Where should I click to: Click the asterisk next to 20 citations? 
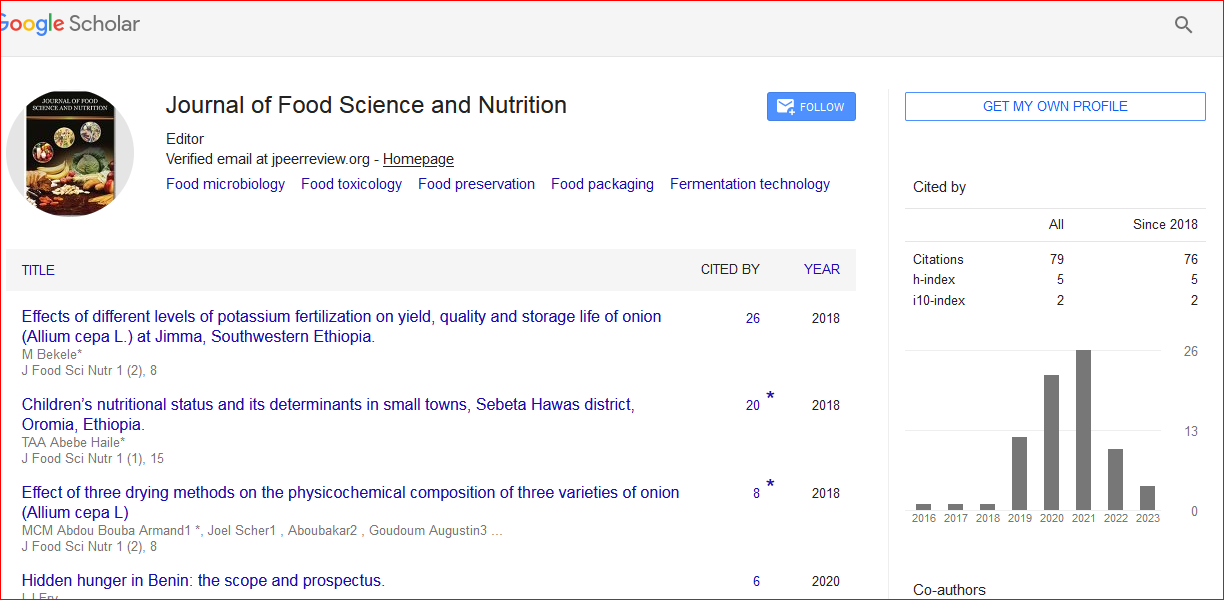click(x=770, y=397)
